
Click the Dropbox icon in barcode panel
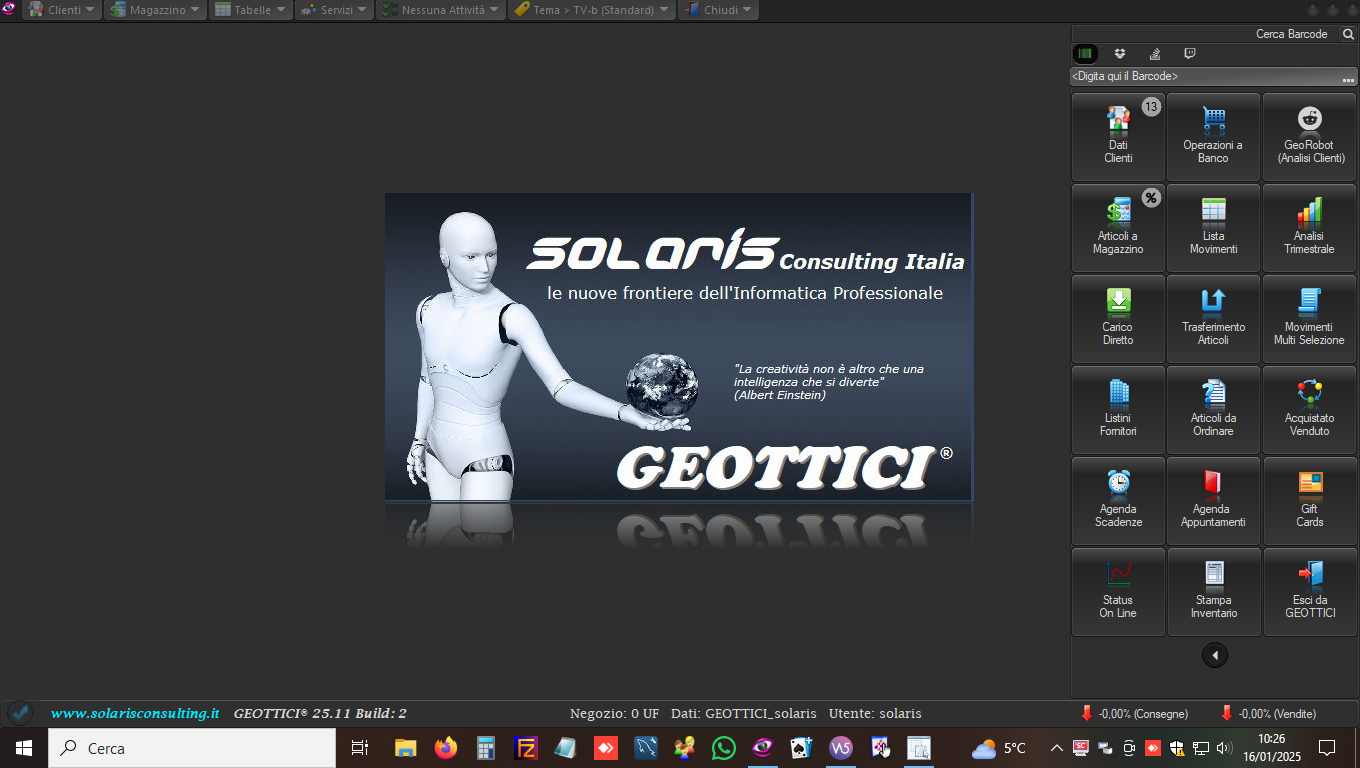[1120, 54]
